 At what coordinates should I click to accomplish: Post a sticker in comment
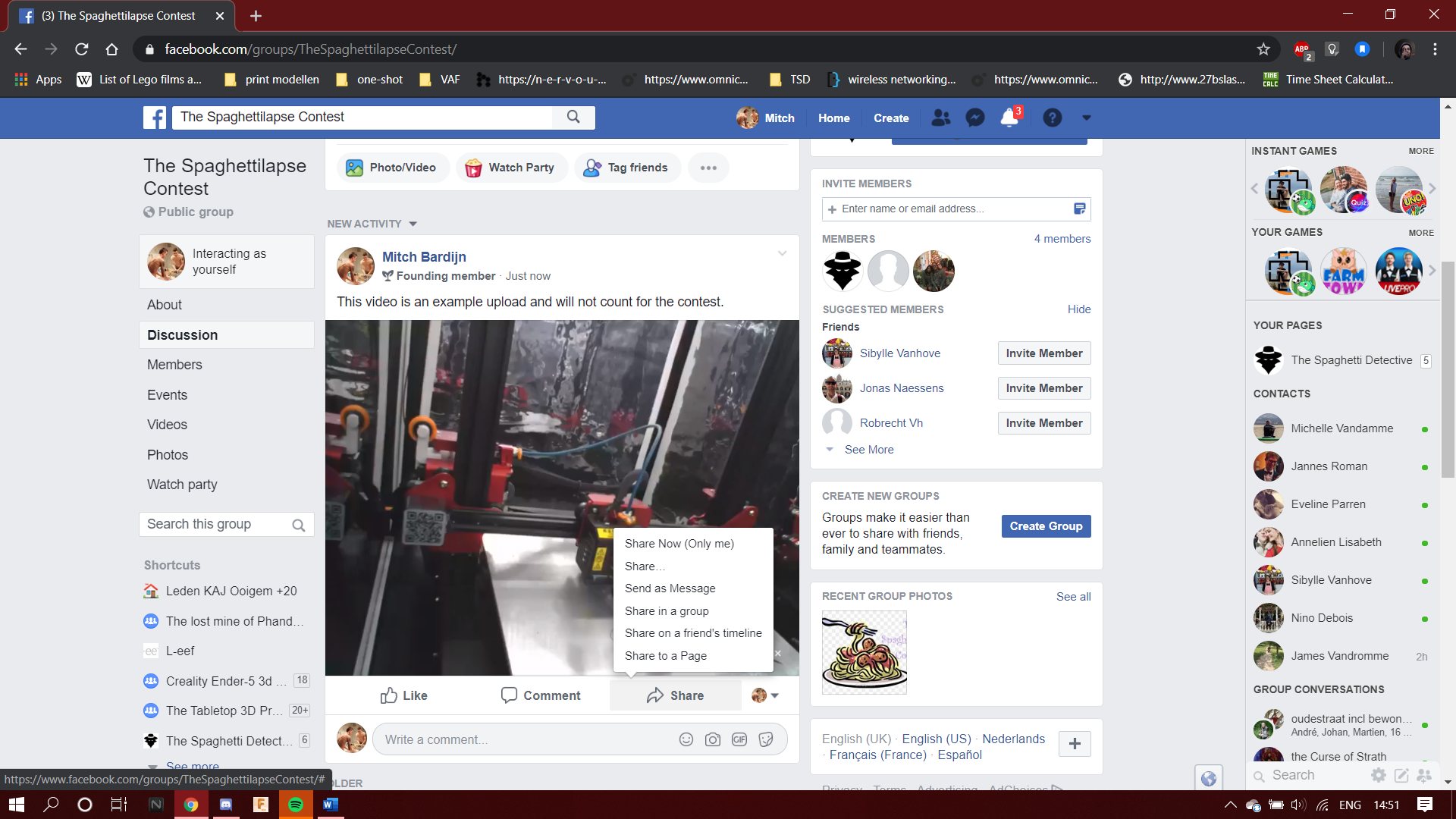point(766,739)
